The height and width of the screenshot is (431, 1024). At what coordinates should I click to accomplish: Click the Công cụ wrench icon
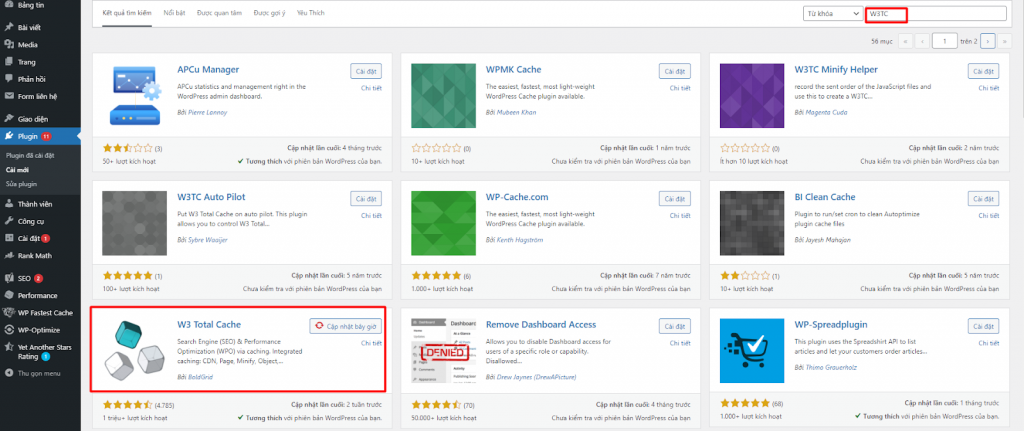click(9, 221)
